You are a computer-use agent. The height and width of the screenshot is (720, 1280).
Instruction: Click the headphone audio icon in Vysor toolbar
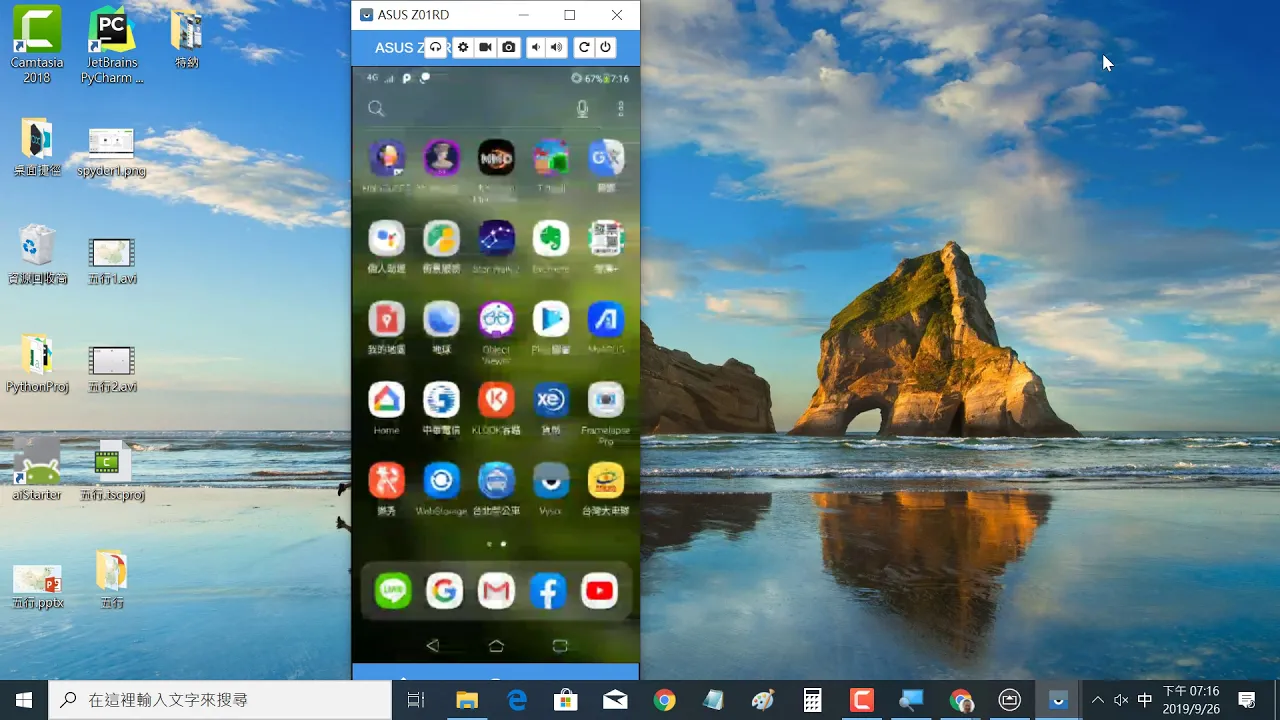pos(436,47)
